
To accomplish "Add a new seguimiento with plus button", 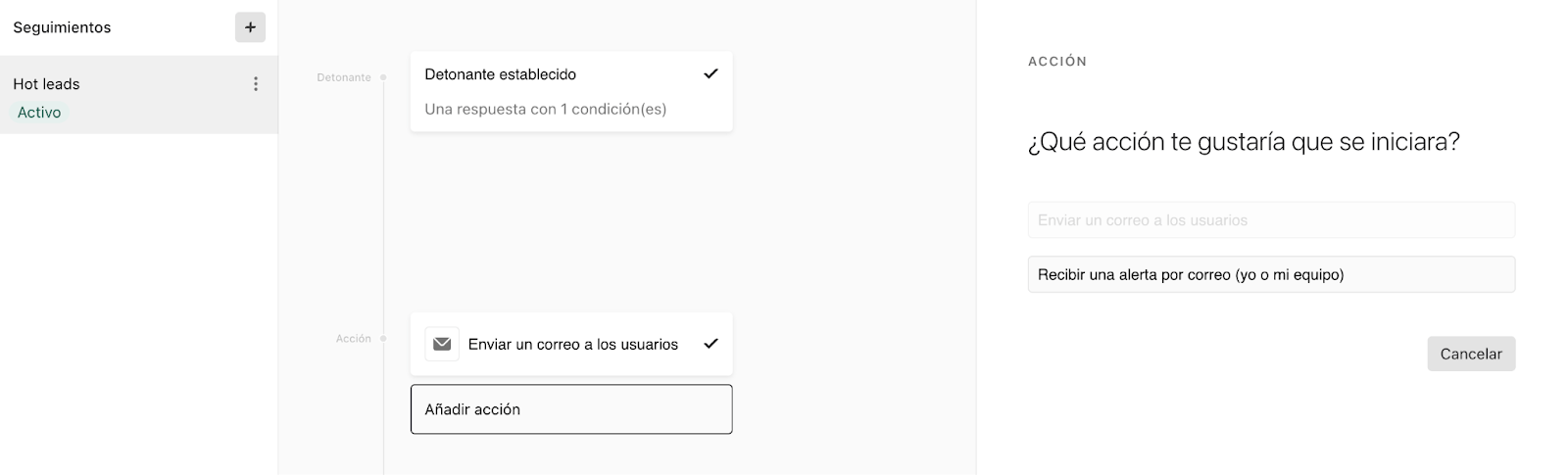I will [x=250, y=27].
